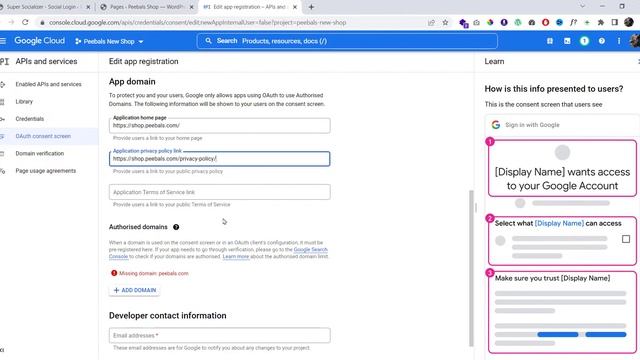Click the Search products and resources box

point(347,41)
